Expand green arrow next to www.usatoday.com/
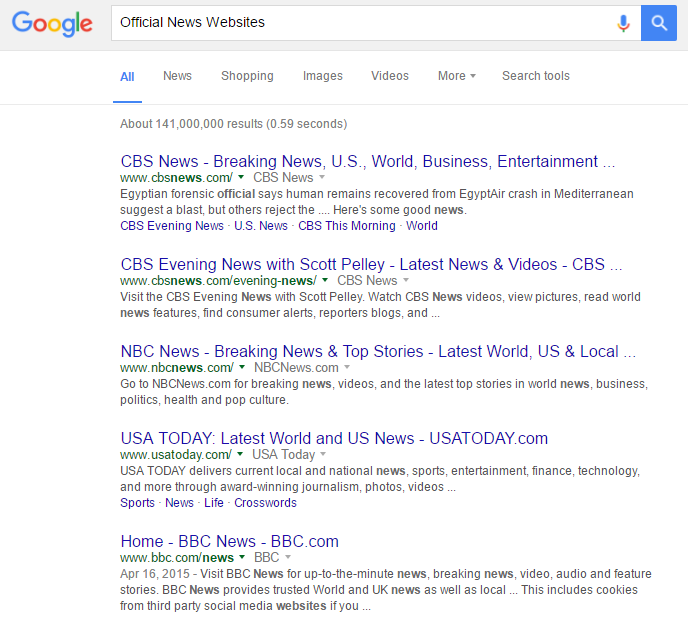The height and width of the screenshot is (622, 688). (240, 454)
